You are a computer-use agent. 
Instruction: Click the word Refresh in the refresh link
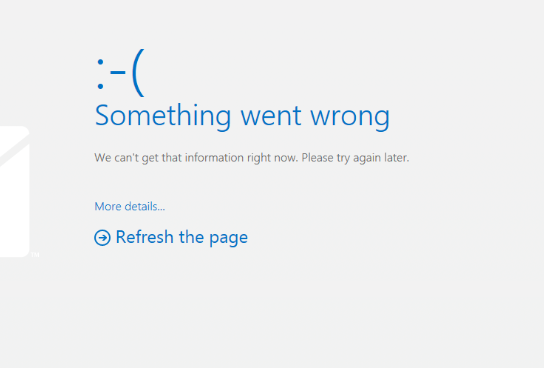pyautogui.click(x=145, y=237)
